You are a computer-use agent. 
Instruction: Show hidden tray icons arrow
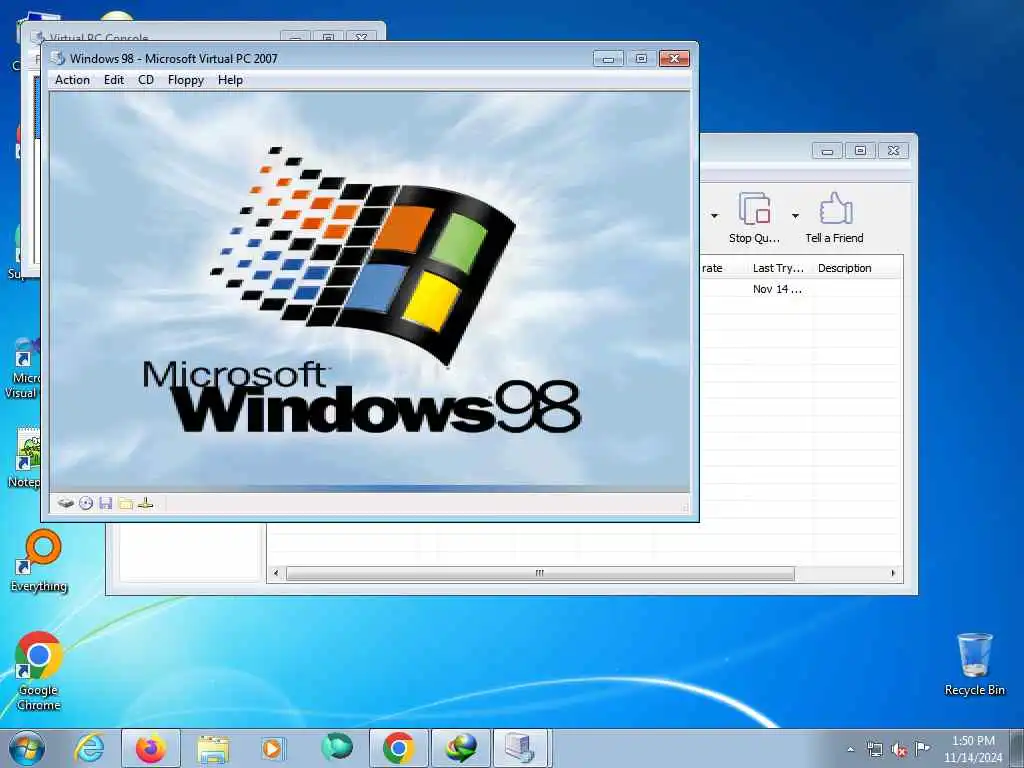pos(850,749)
